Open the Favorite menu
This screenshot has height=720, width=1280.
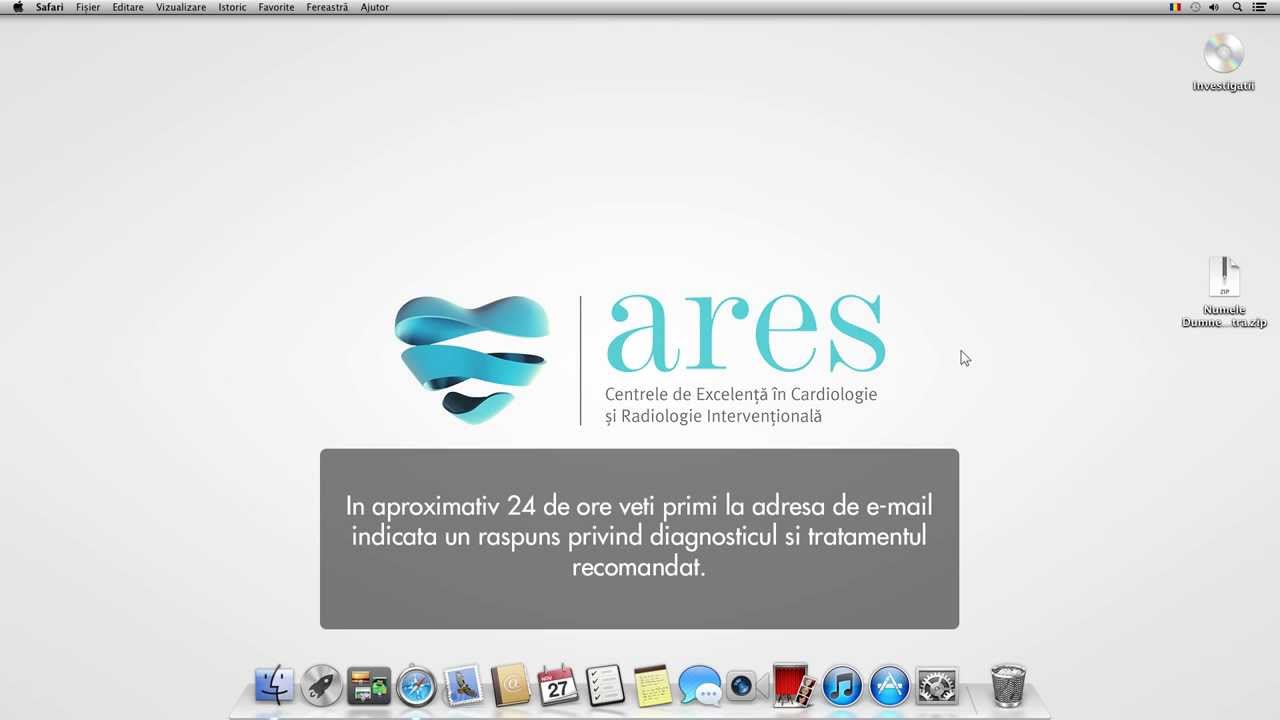[276, 7]
